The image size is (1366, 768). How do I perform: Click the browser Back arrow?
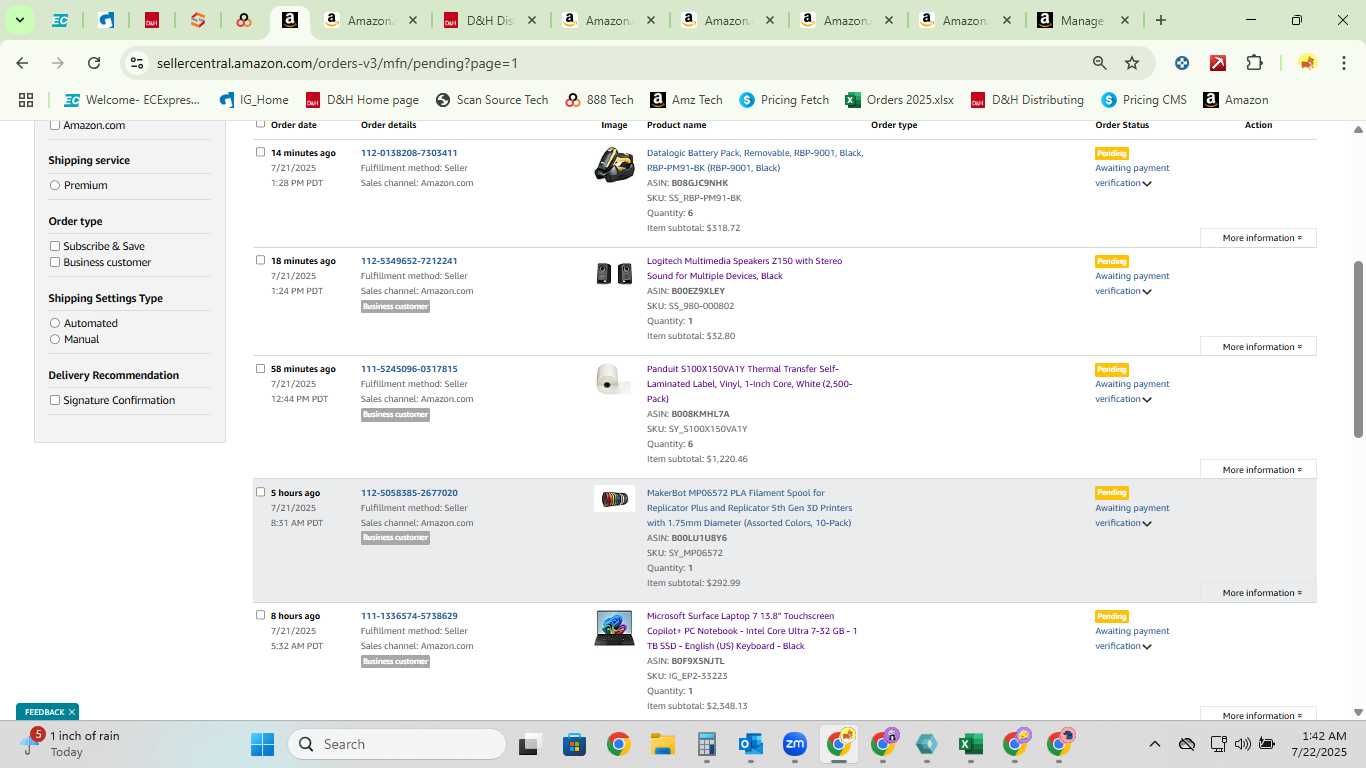[22, 63]
